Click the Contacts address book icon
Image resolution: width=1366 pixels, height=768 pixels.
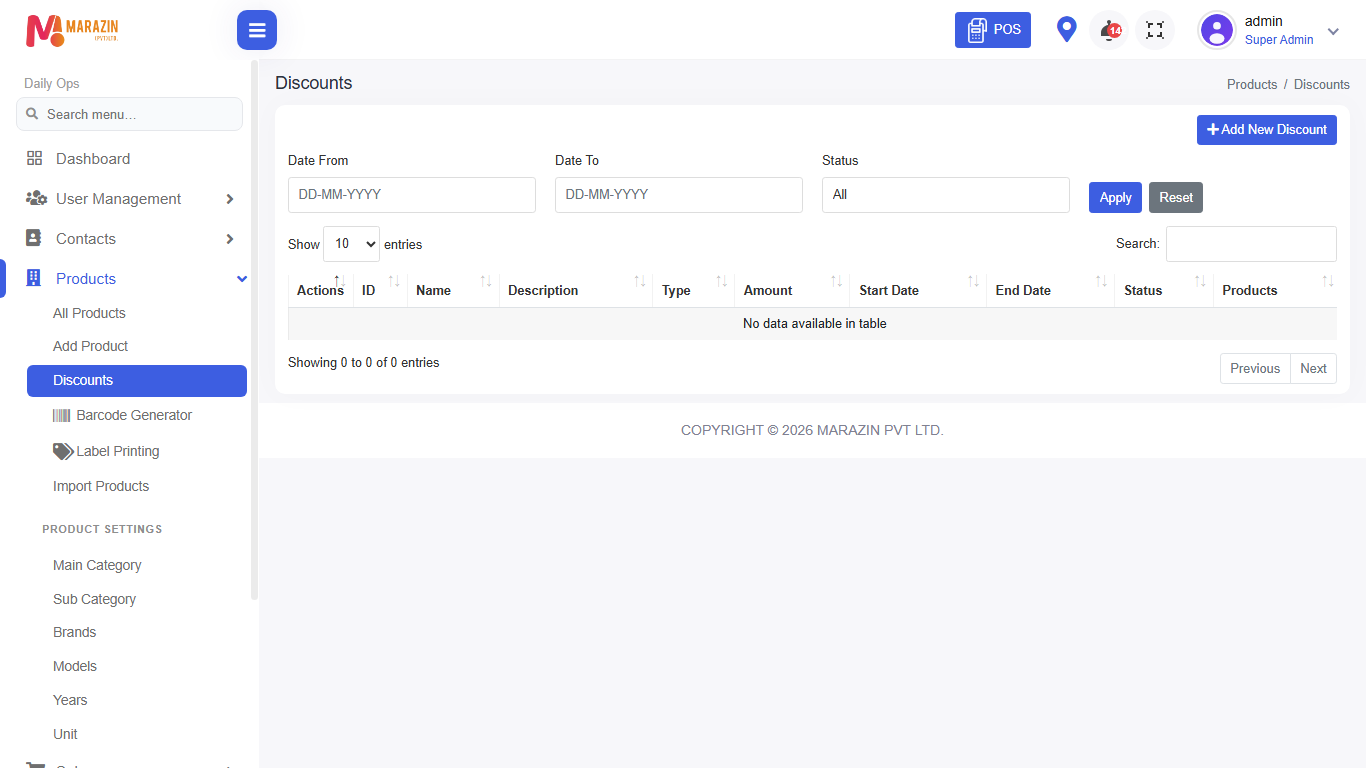34,238
